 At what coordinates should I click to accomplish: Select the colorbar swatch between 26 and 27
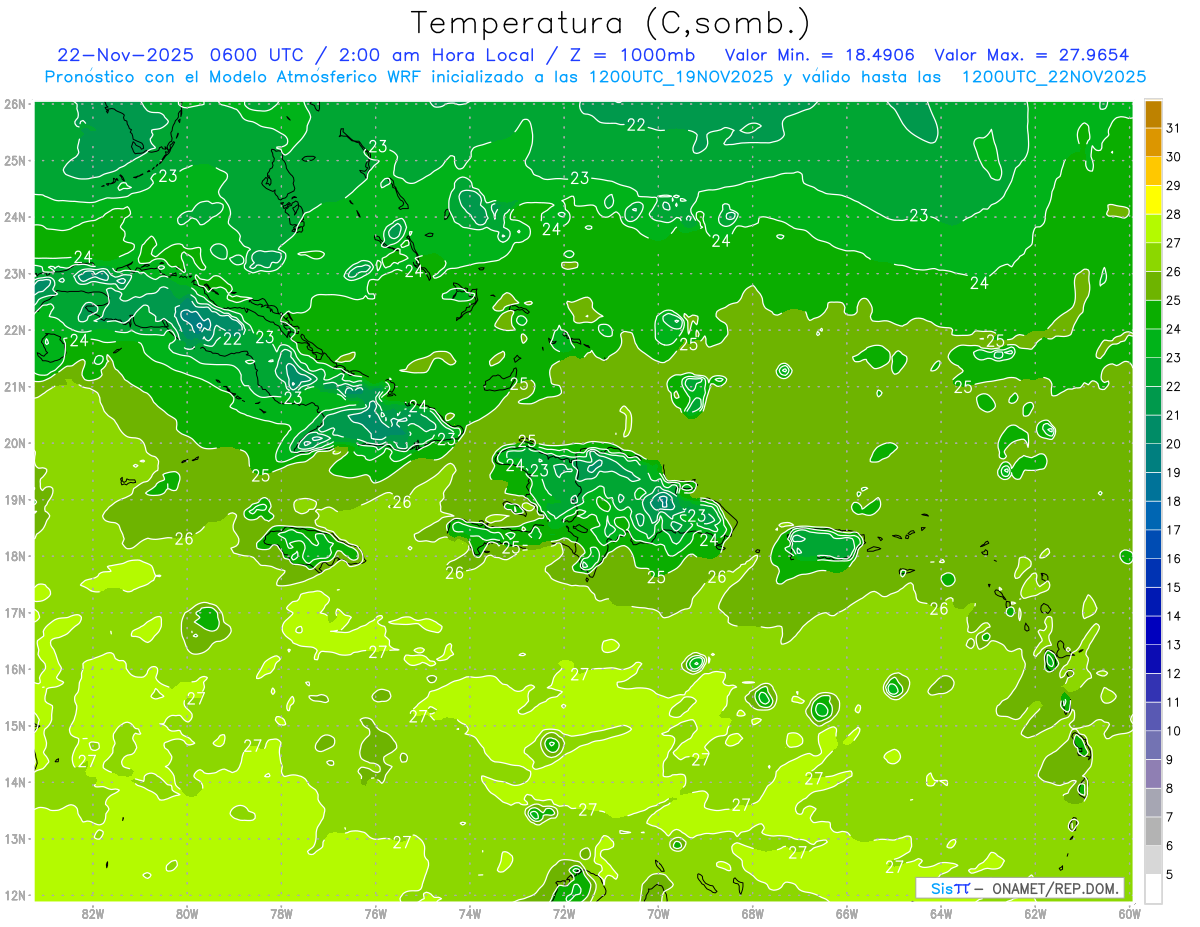pyautogui.click(x=1153, y=257)
